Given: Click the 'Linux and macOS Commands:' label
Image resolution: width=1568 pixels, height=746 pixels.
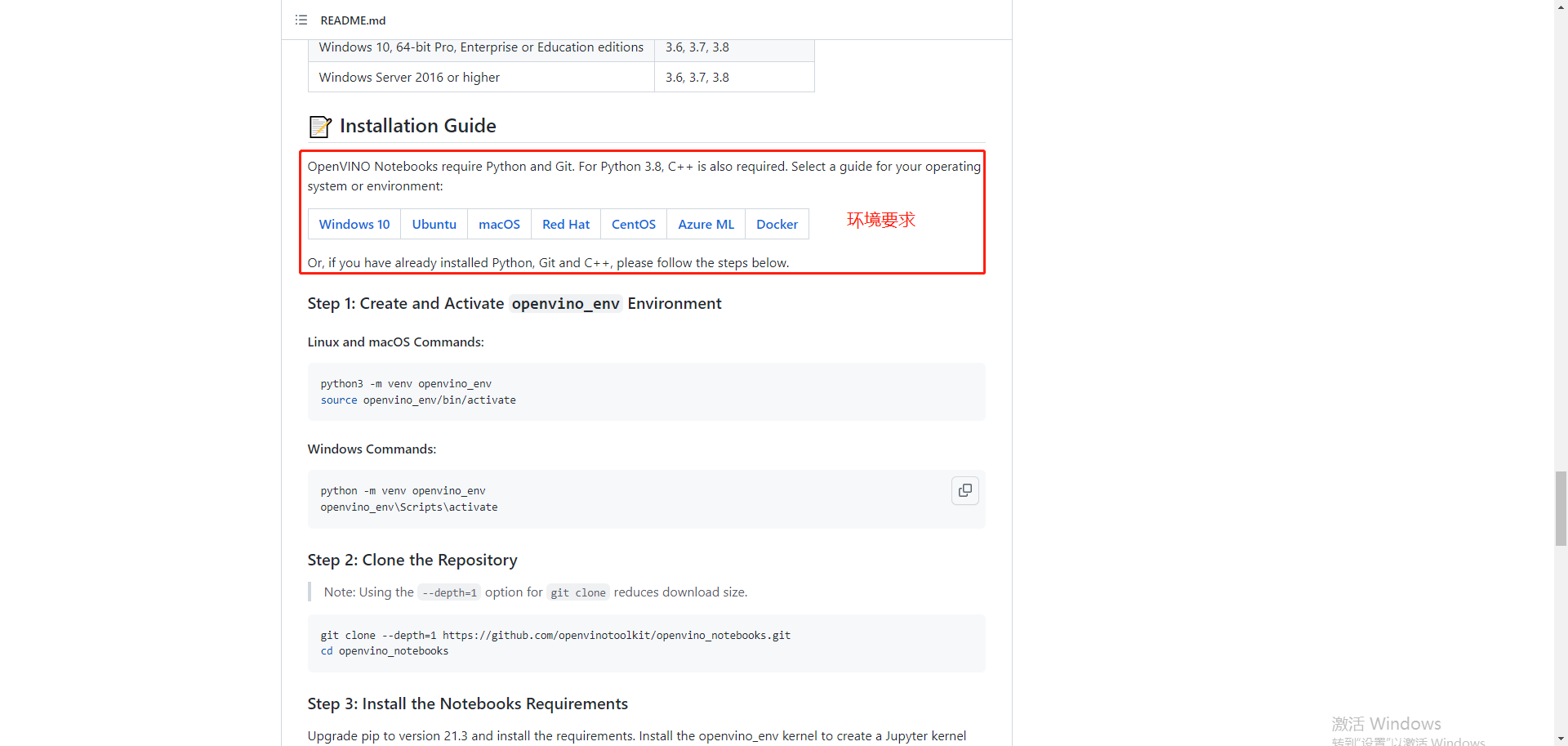Looking at the screenshot, I should pos(396,342).
